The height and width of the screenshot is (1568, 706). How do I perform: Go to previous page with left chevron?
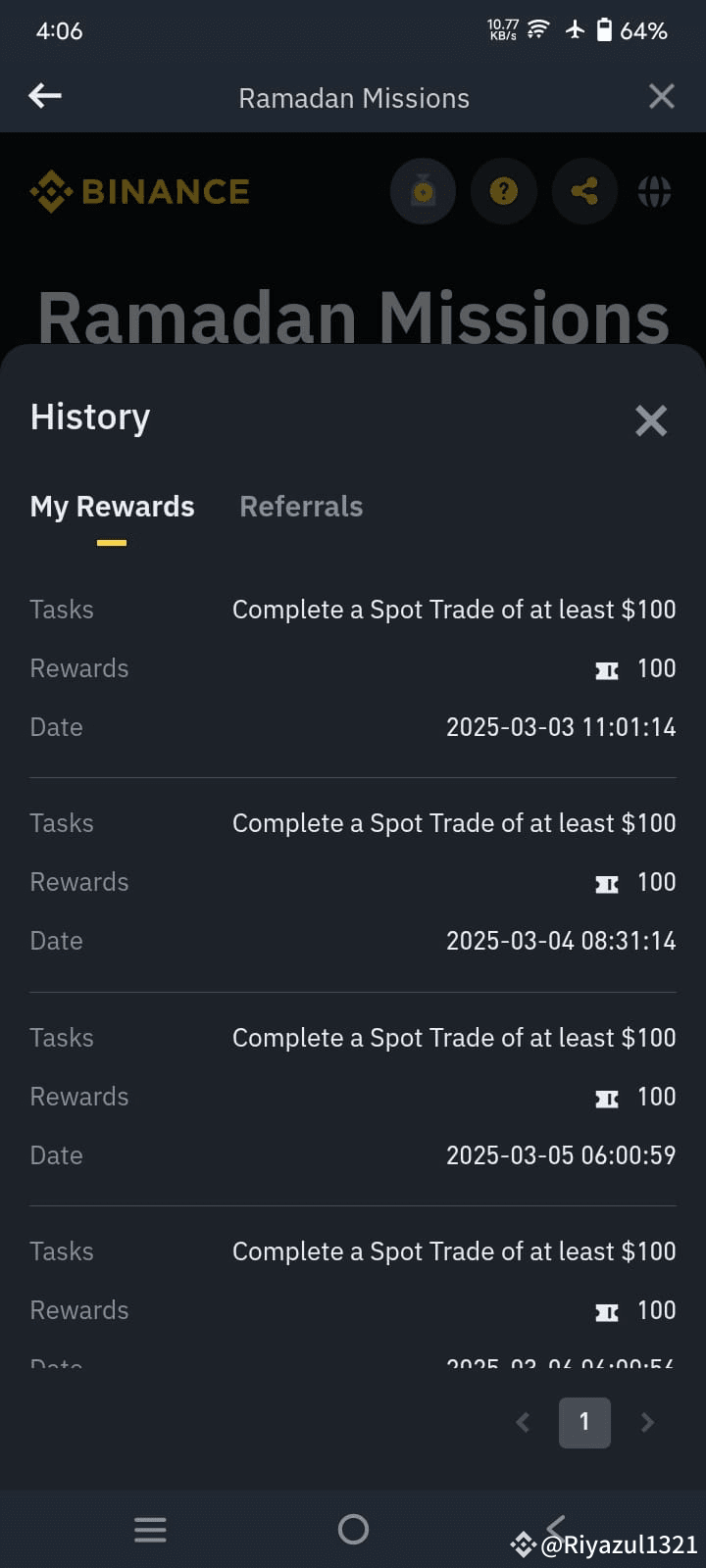pyautogui.click(x=524, y=1422)
